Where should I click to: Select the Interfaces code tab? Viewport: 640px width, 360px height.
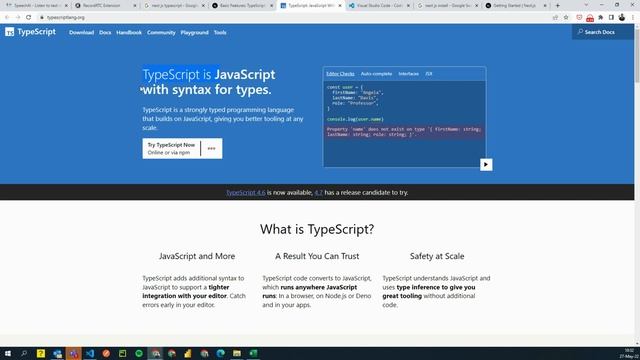pyautogui.click(x=408, y=74)
